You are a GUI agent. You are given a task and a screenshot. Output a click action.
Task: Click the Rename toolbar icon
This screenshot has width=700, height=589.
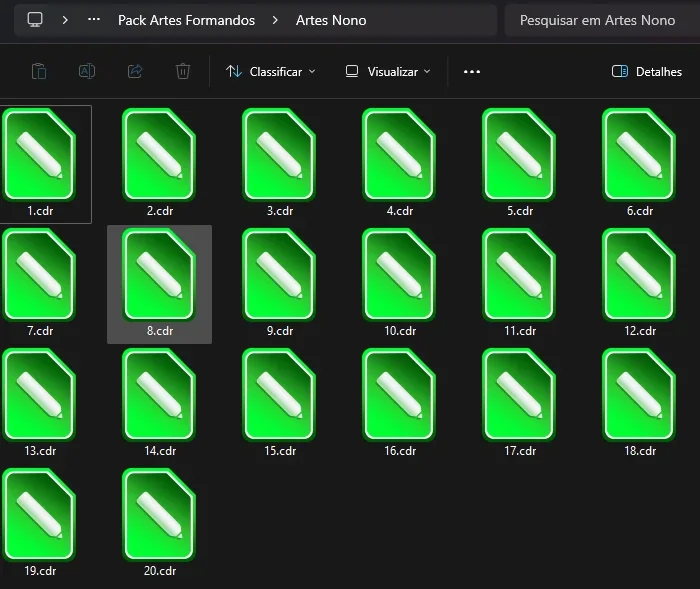87,71
